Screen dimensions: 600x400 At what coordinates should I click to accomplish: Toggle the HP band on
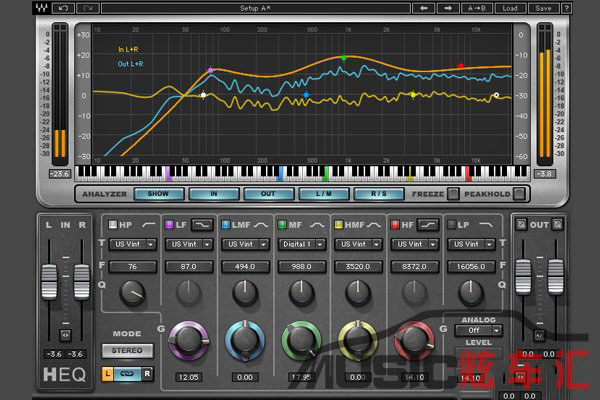112,225
